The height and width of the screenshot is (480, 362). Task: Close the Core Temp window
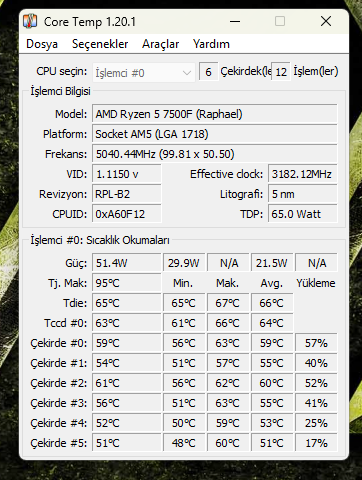[326, 21]
